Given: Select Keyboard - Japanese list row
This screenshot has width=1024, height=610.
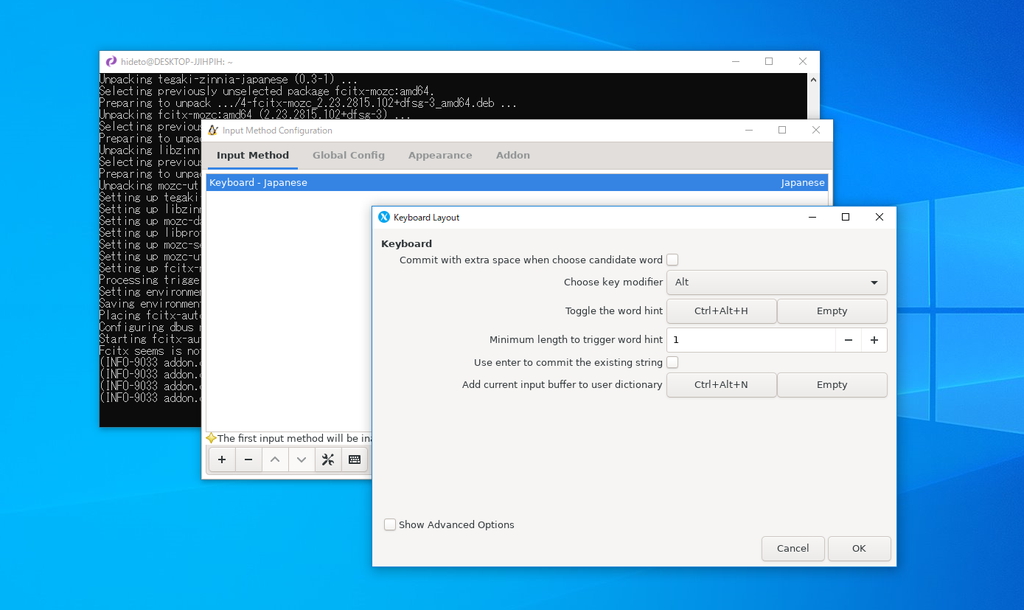Looking at the screenshot, I should pos(517,183).
